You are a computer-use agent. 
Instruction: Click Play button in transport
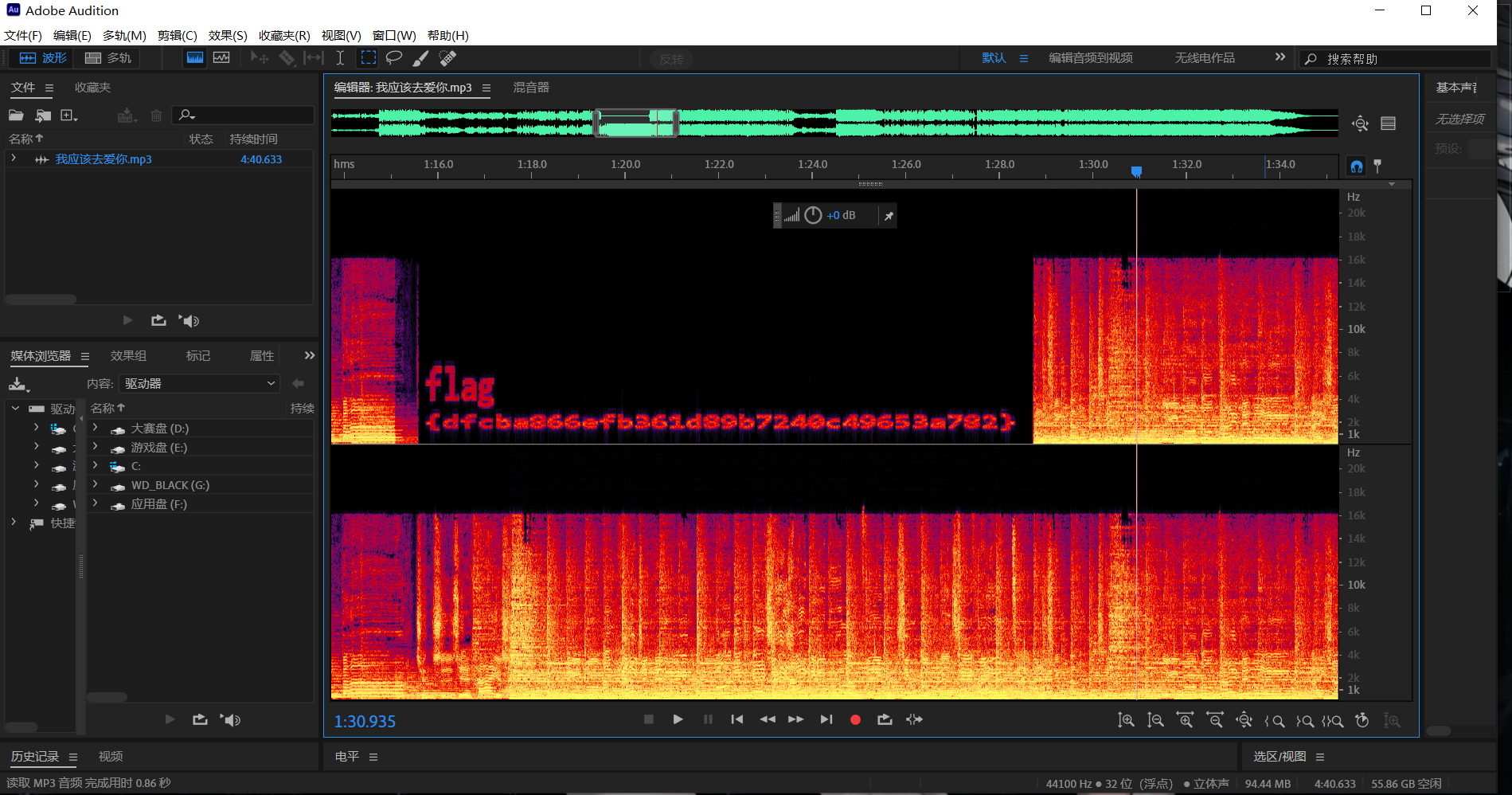(x=678, y=719)
